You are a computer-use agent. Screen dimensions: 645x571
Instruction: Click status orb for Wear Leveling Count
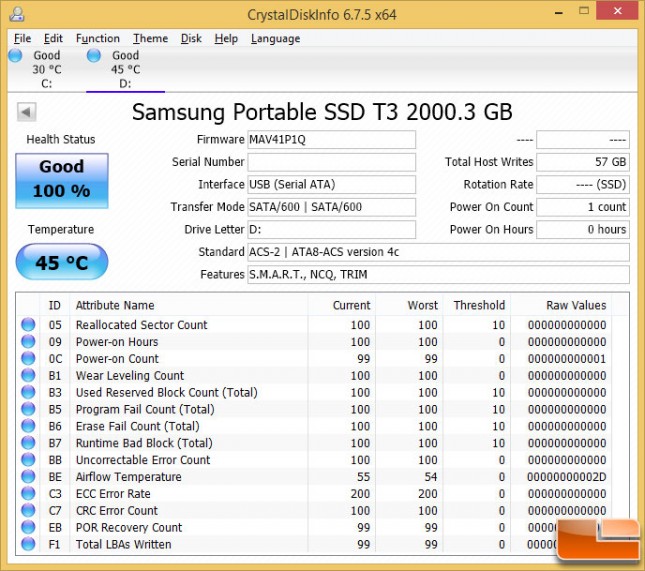click(x=28, y=375)
